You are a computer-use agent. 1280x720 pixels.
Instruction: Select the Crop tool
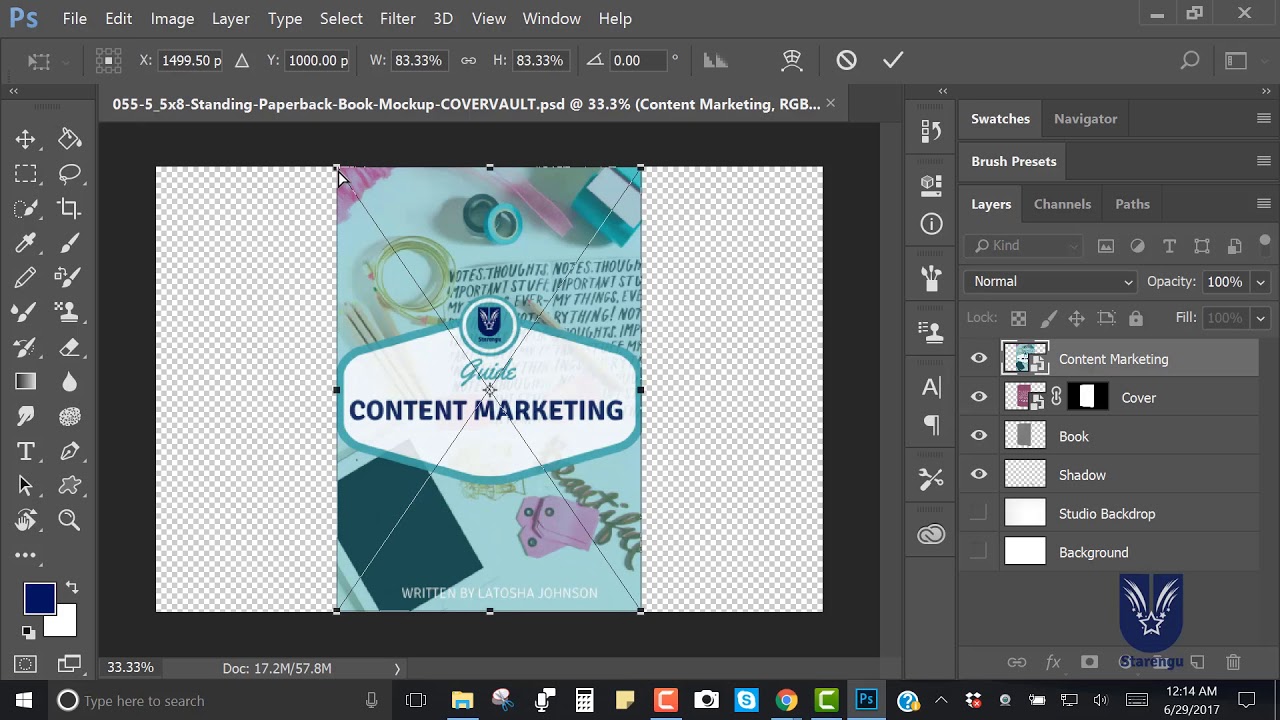pos(69,208)
